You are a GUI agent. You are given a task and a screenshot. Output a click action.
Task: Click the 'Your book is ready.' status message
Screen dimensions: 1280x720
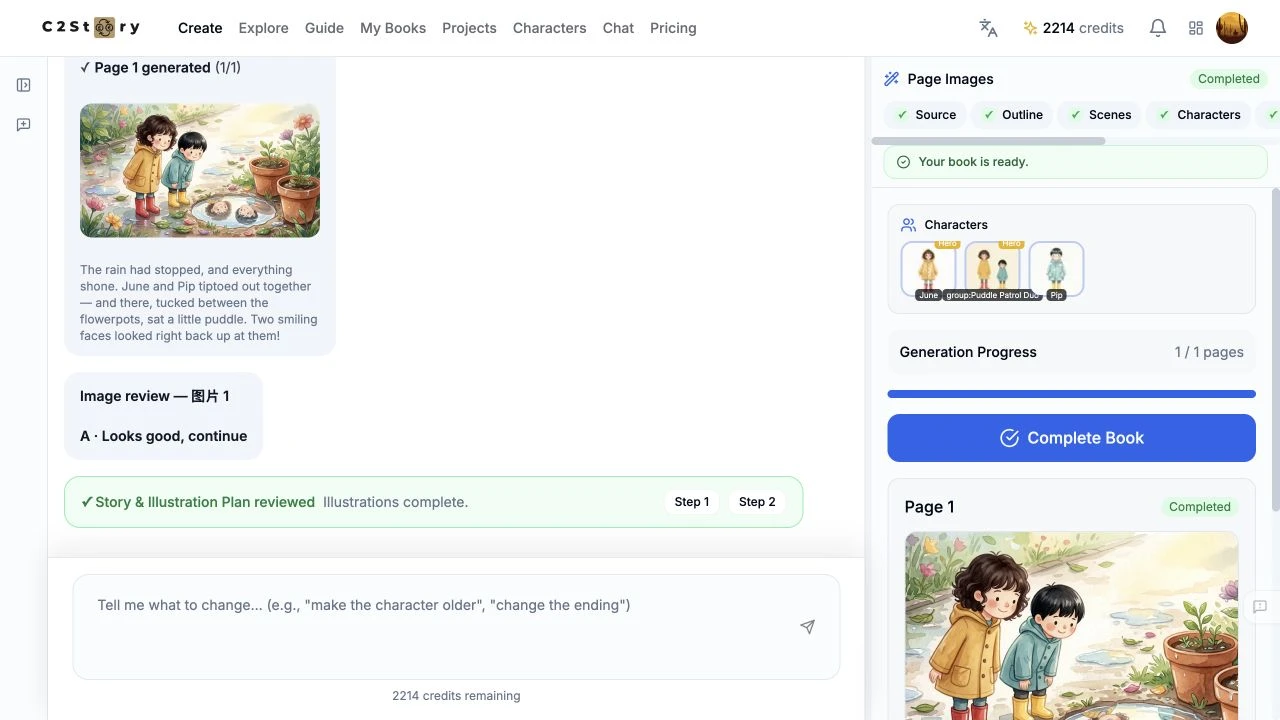[x=1075, y=162]
